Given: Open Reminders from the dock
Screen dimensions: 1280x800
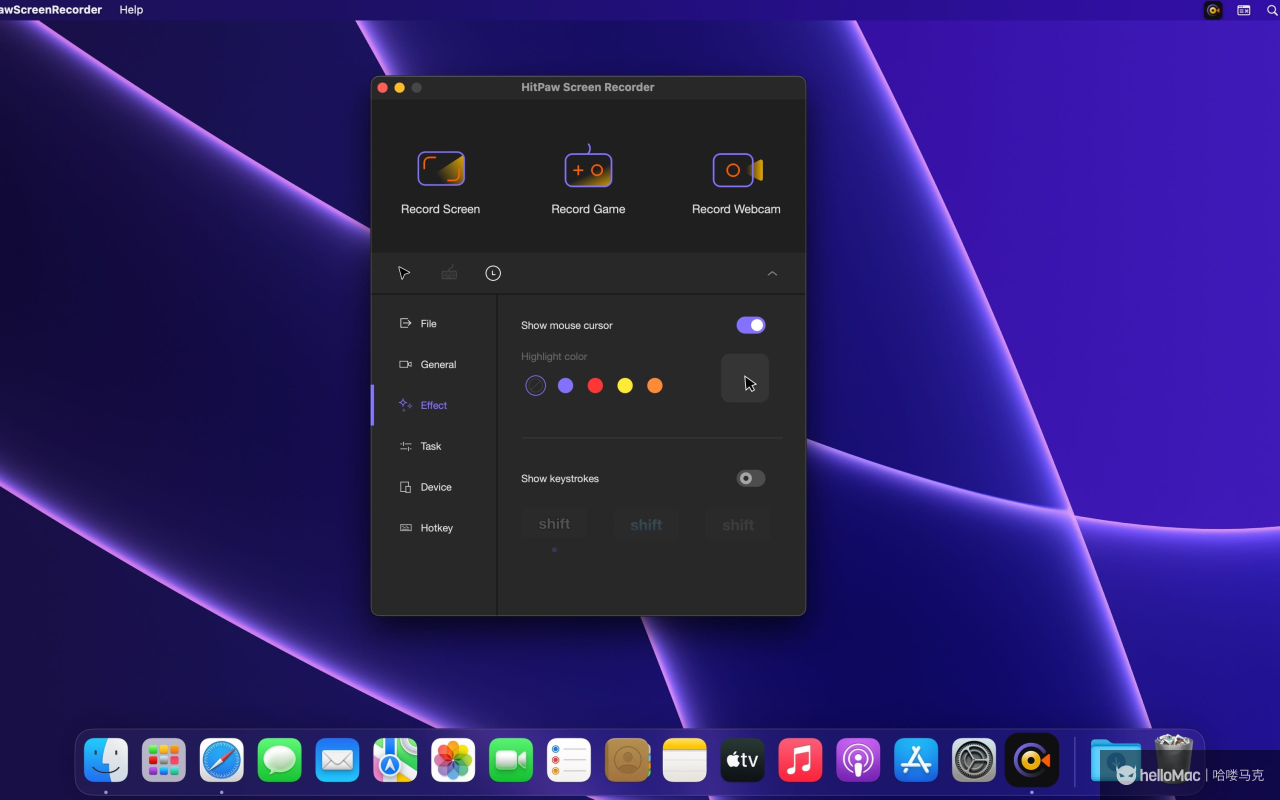Looking at the screenshot, I should point(569,760).
